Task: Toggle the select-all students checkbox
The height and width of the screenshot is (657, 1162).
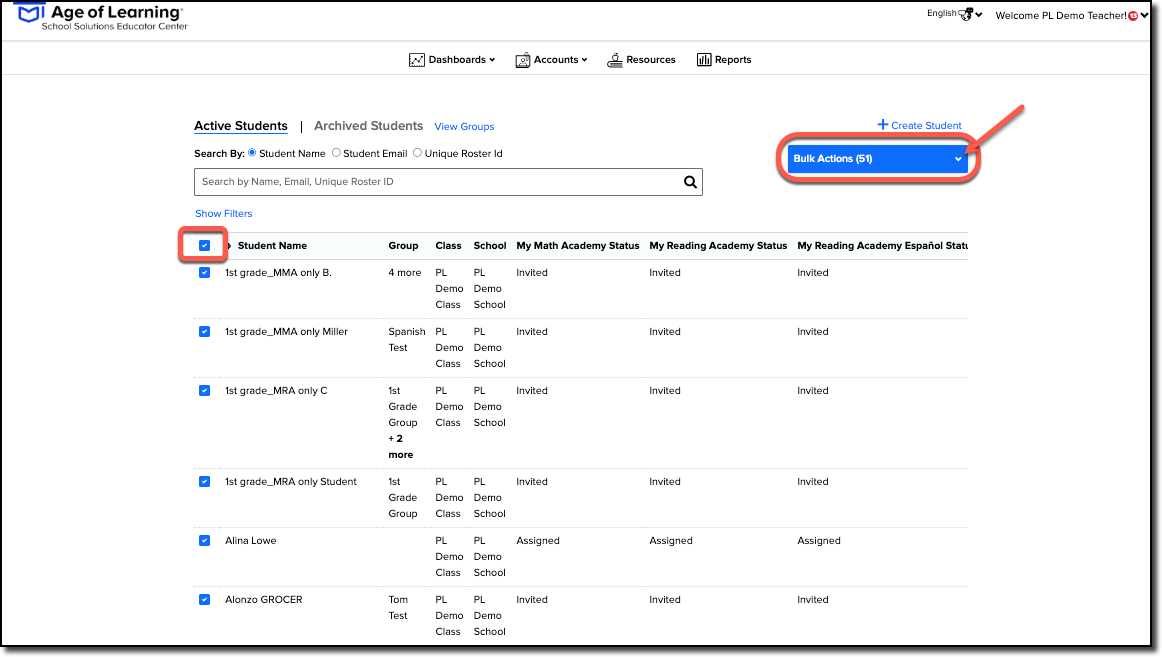Action: (x=205, y=246)
